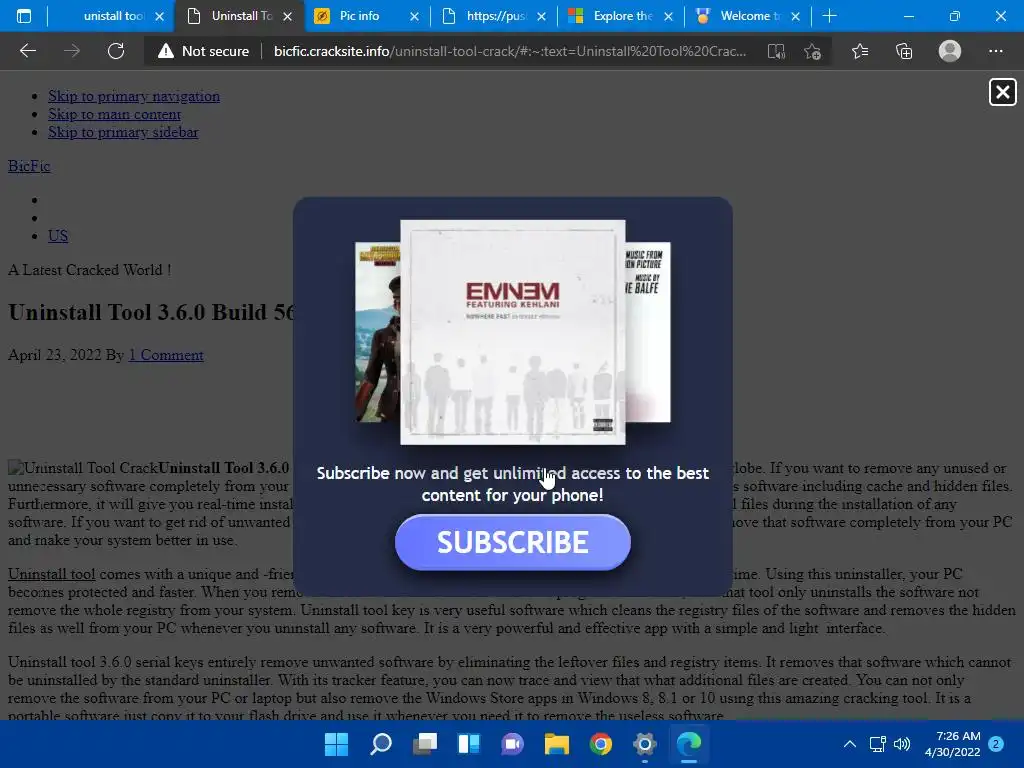Open the network status tray icon
Screen dimensions: 1024x768
click(x=878, y=744)
